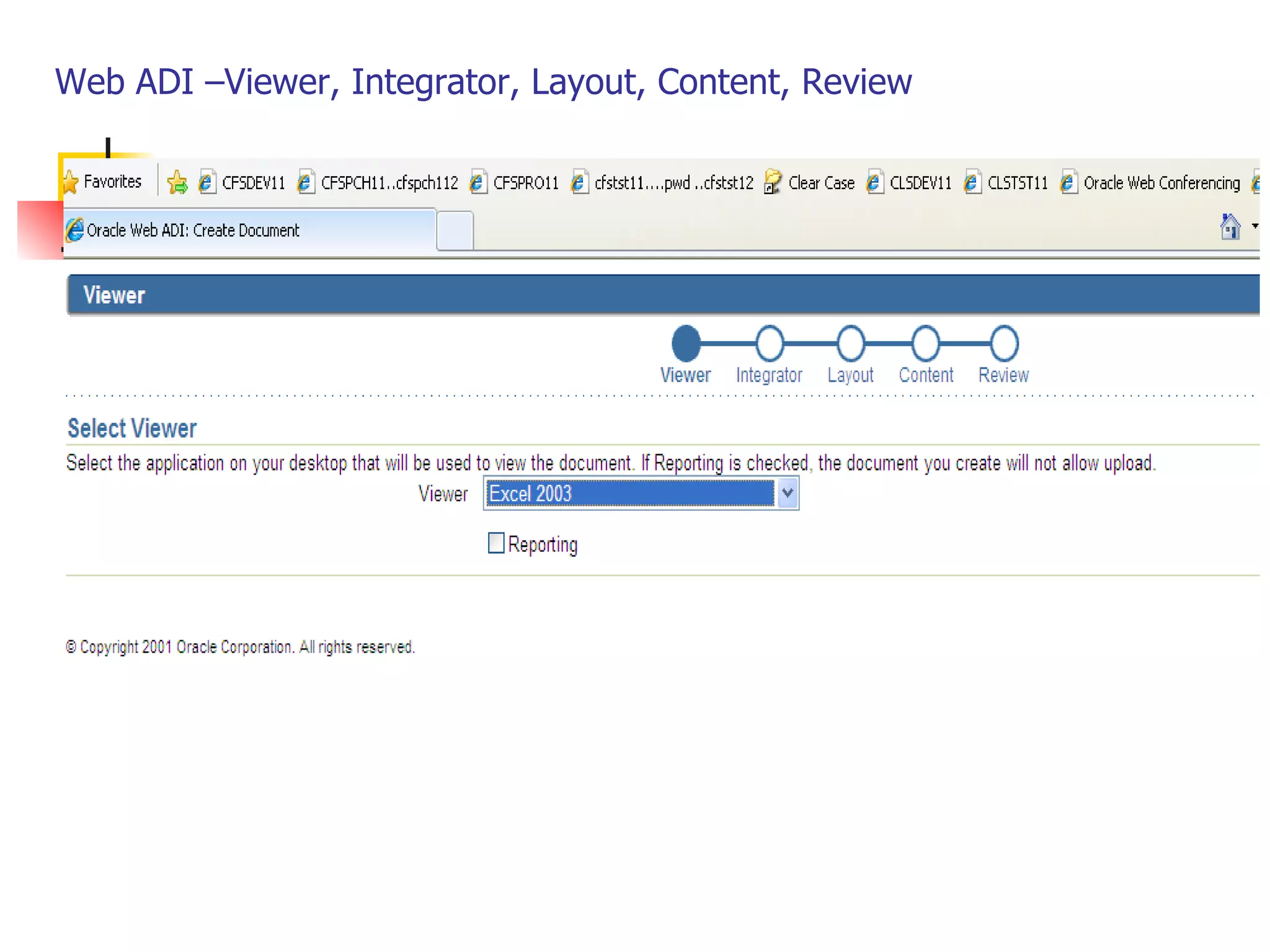Click the Layout step label

(850, 375)
